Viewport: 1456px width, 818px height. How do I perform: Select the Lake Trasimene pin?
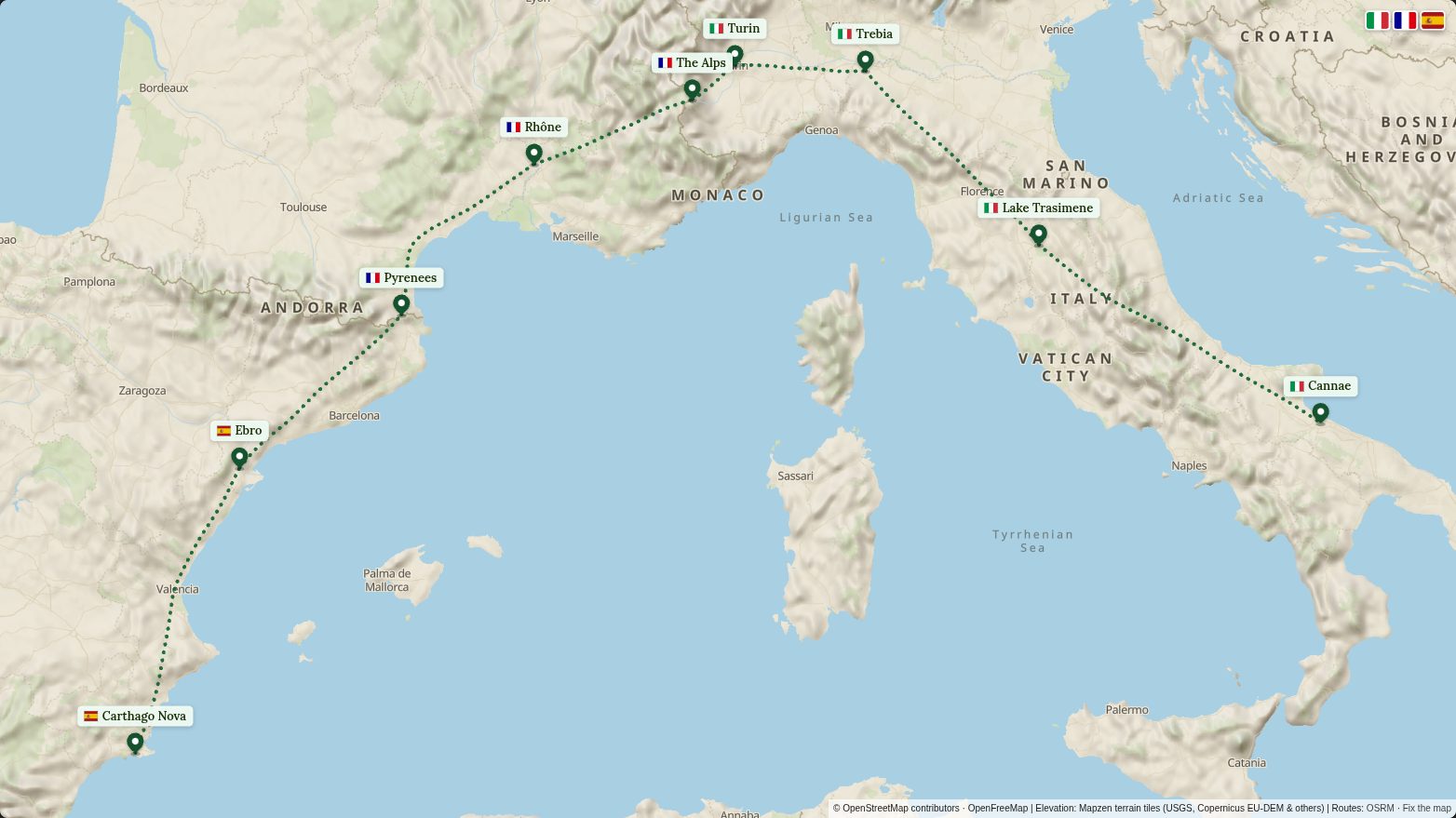point(1038,235)
